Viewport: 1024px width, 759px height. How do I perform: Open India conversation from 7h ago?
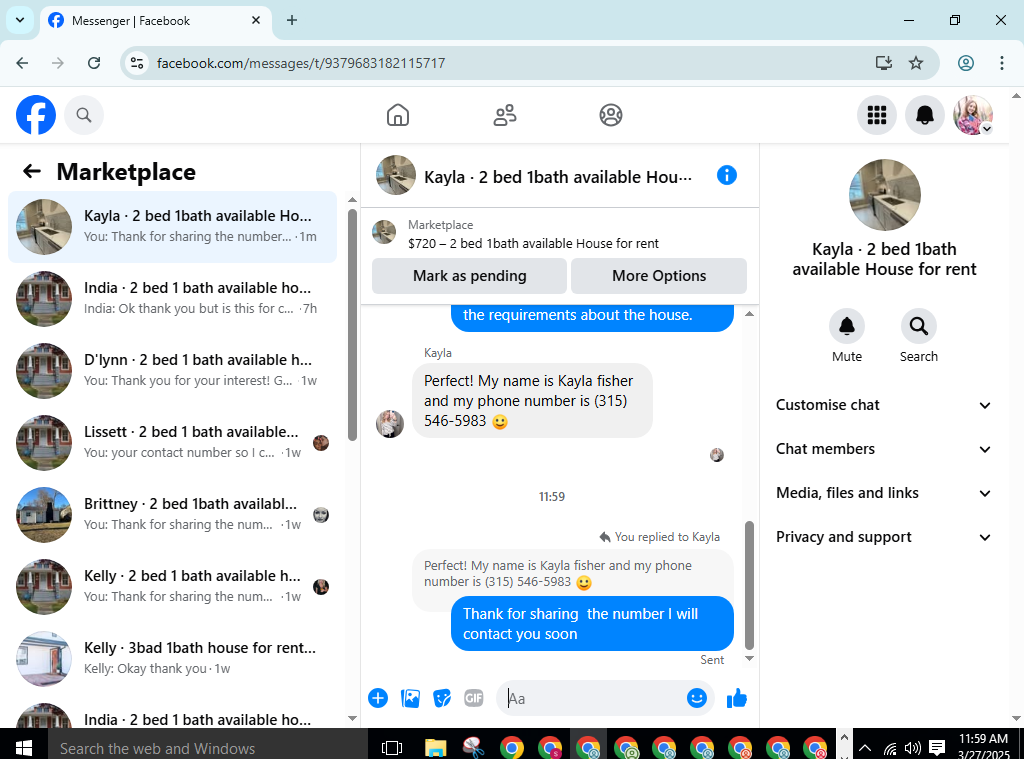click(172, 299)
